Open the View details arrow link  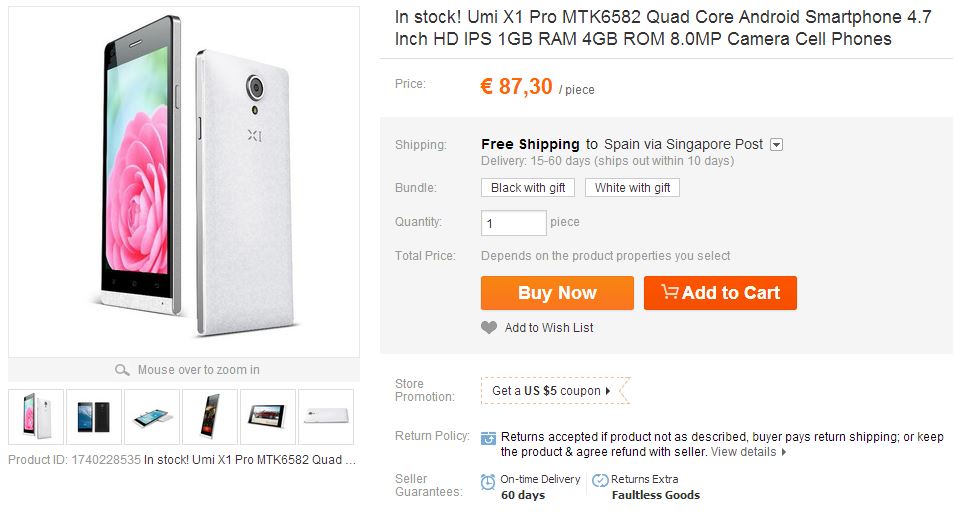click(749, 452)
